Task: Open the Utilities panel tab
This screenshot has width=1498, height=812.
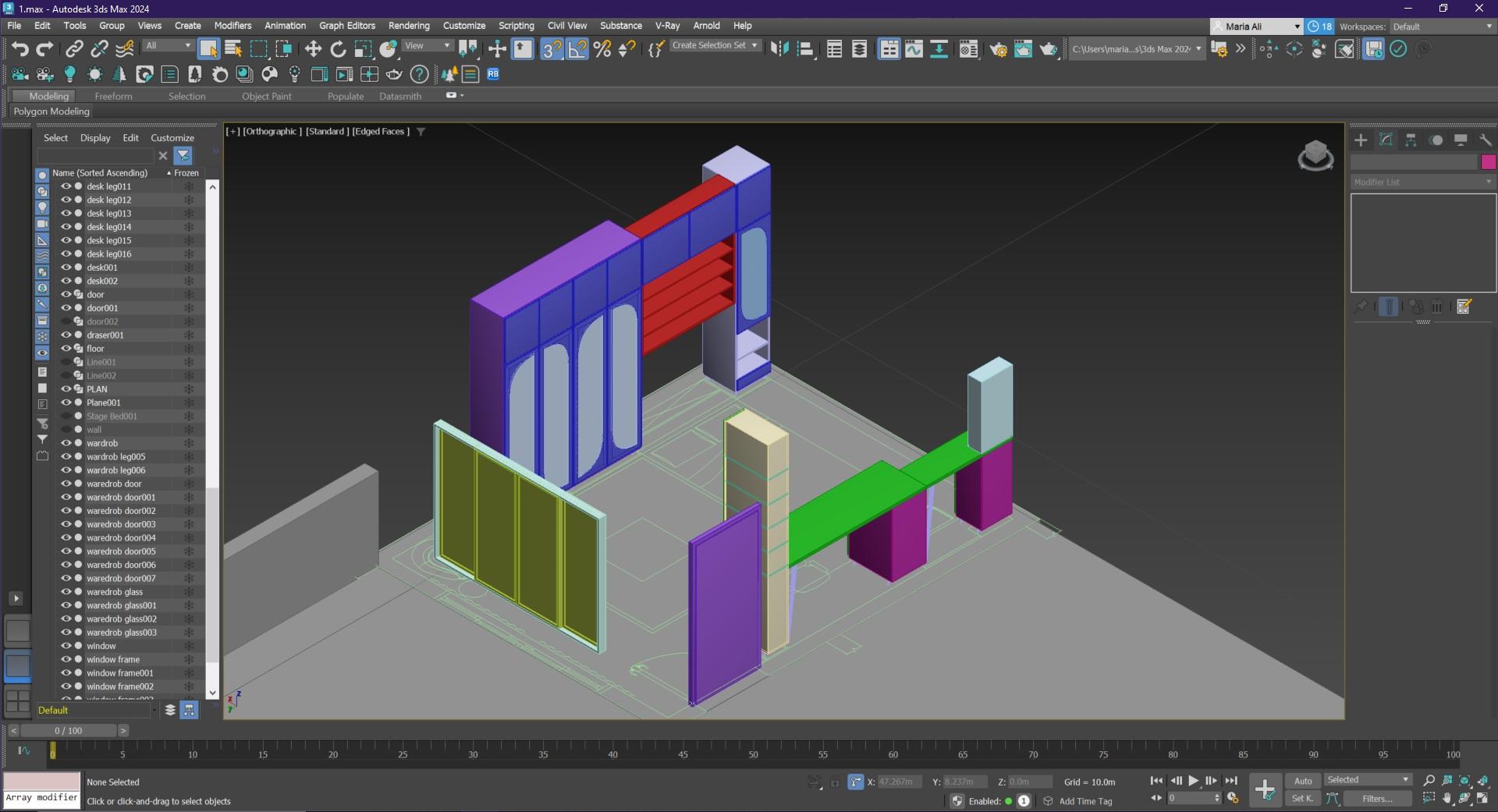Action: click(1485, 140)
